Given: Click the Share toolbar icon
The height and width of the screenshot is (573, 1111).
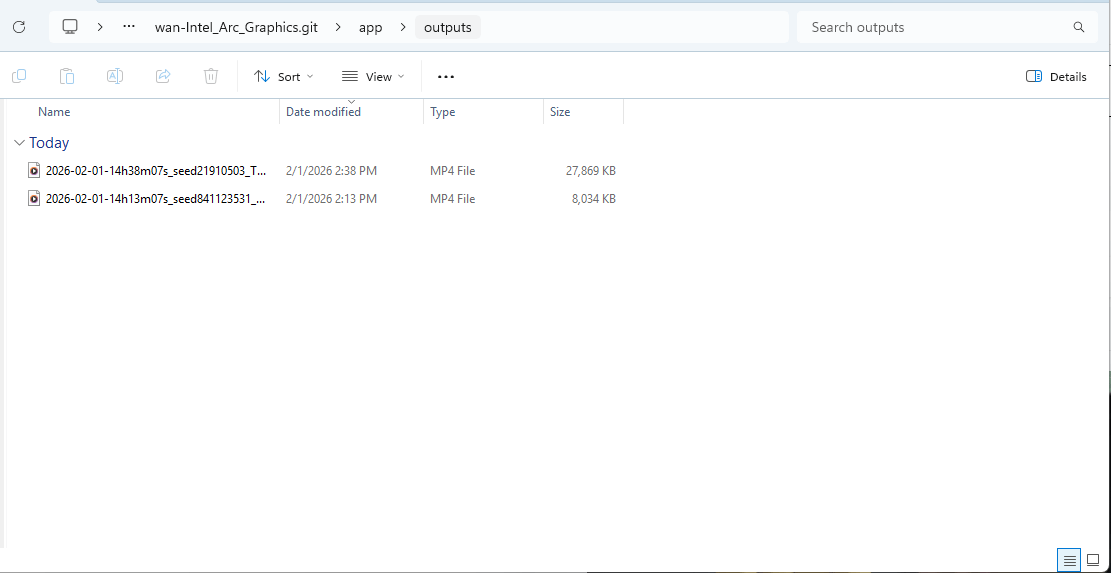Looking at the screenshot, I should 163,76.
